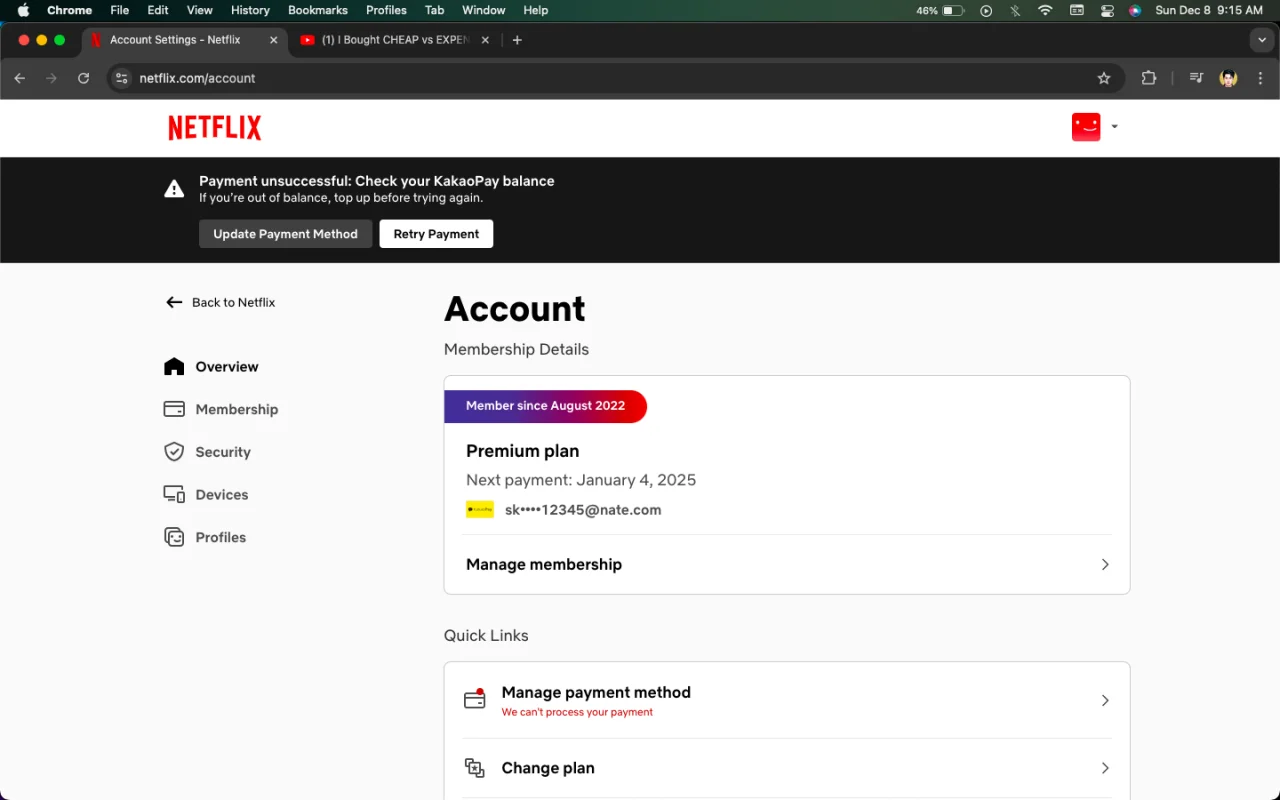Click the back arrow beside Back to Netflix
This screenshot has width=1280, height=800.
(174, 302)
